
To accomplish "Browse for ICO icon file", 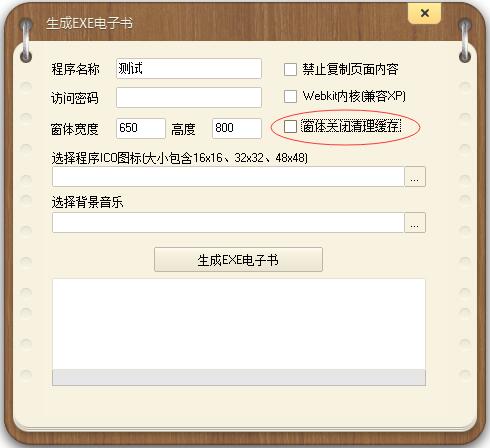I will [415, 177].
